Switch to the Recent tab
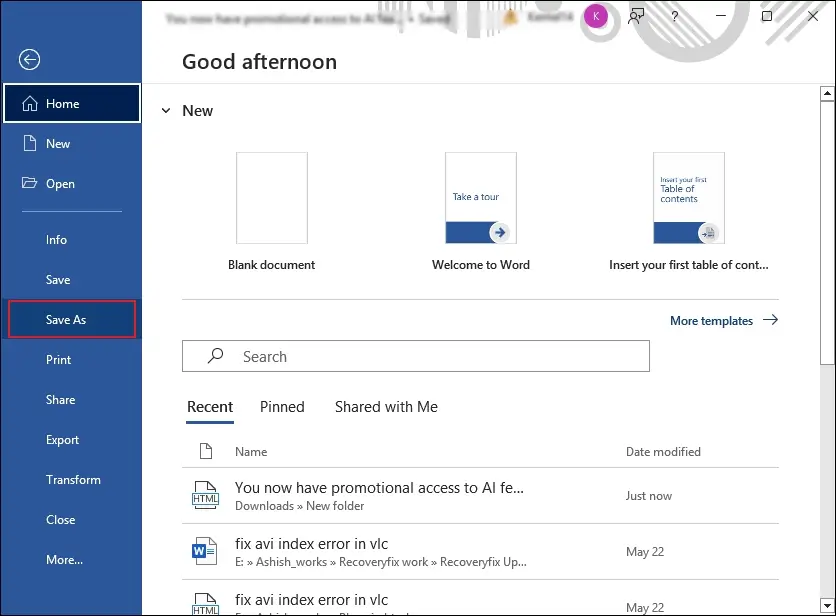 (x=210, y=407)
